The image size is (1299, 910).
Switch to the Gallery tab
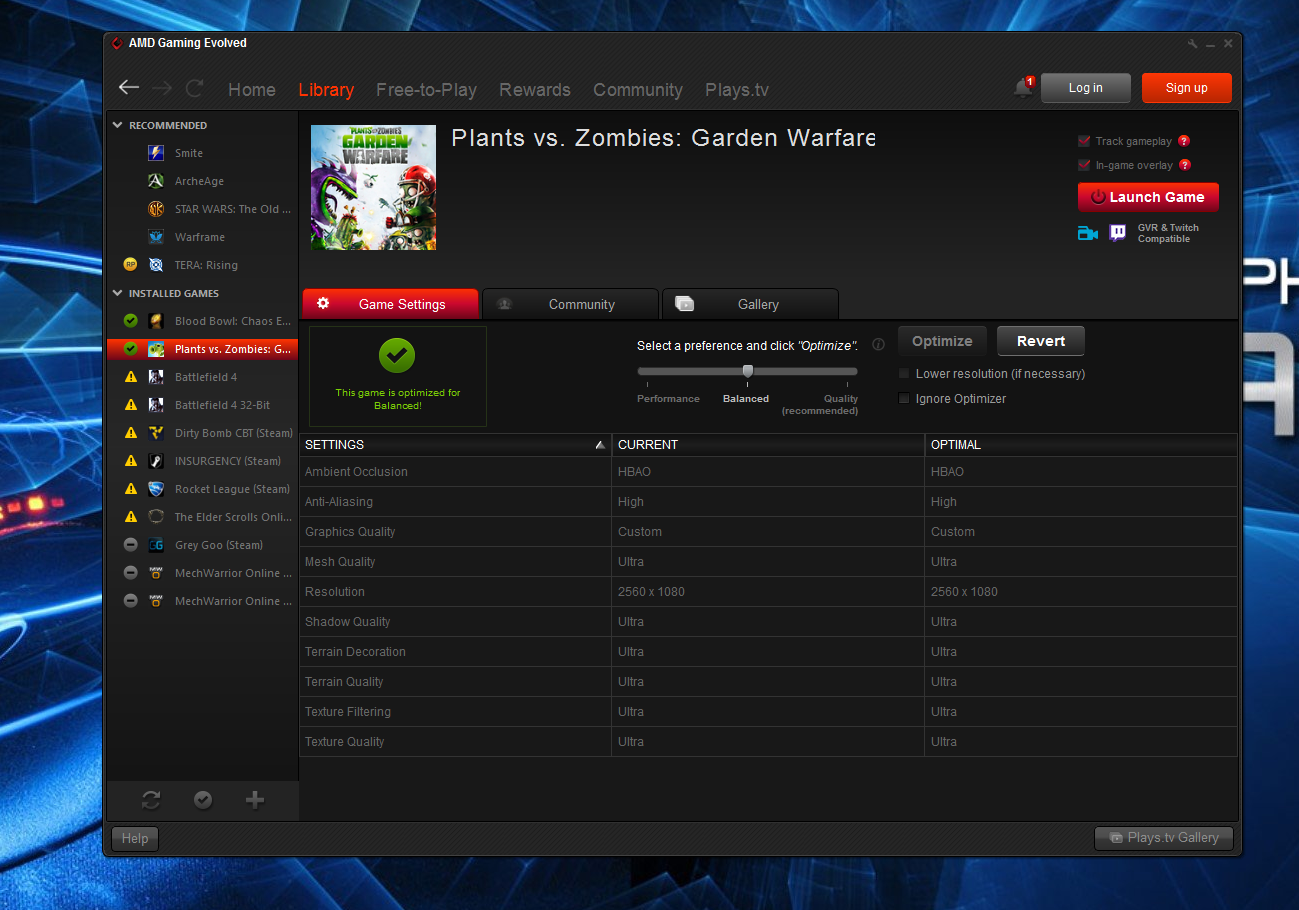pyautogui.click(x=750, y=304)
